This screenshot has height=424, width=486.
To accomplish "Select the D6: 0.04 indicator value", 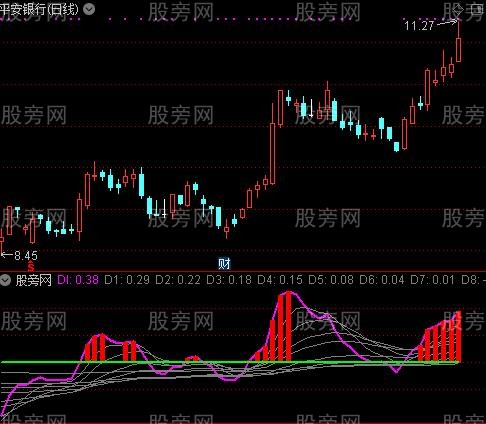I will [x=382, y=280].
